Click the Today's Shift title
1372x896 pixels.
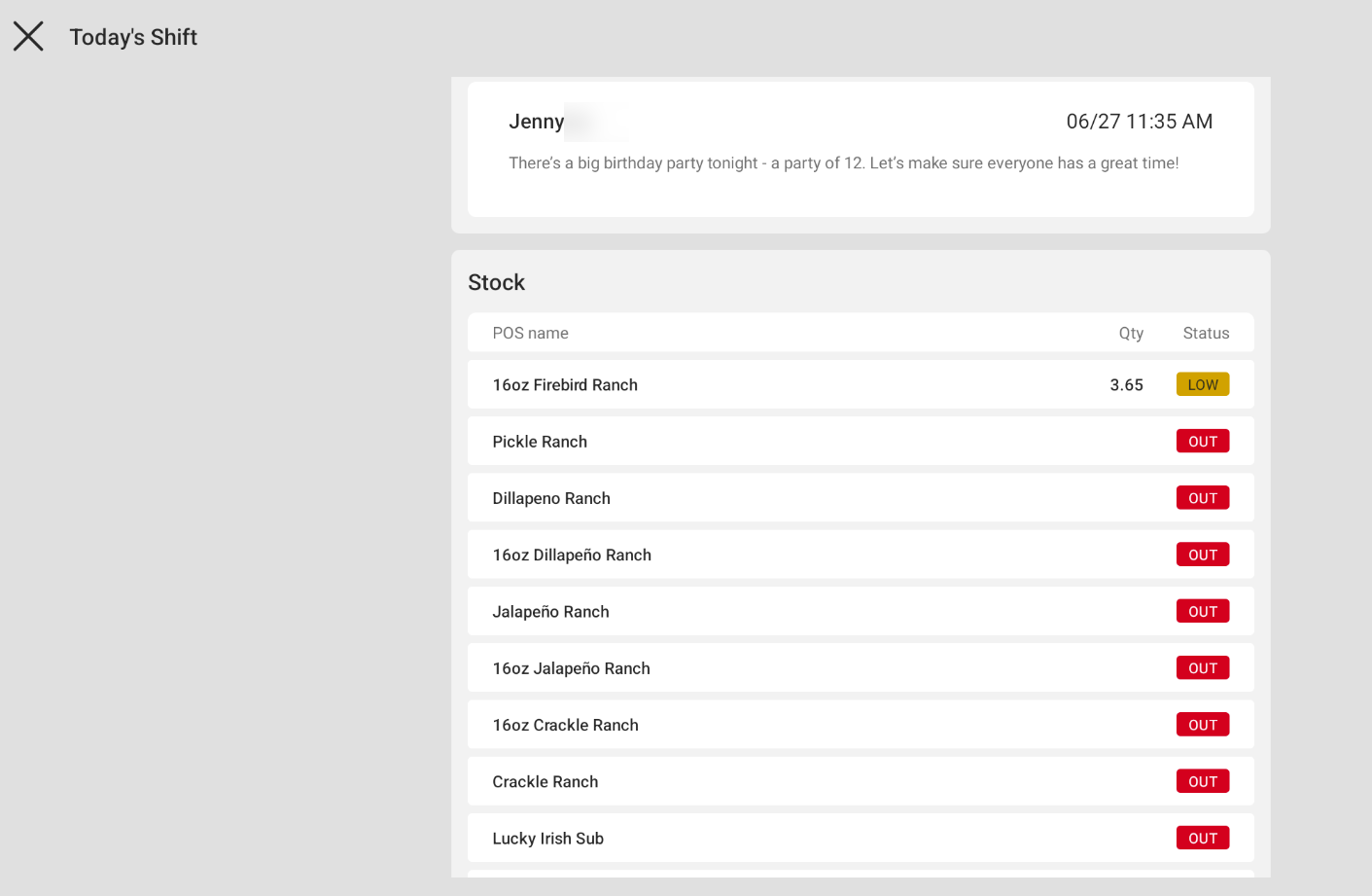pos(133,37)
